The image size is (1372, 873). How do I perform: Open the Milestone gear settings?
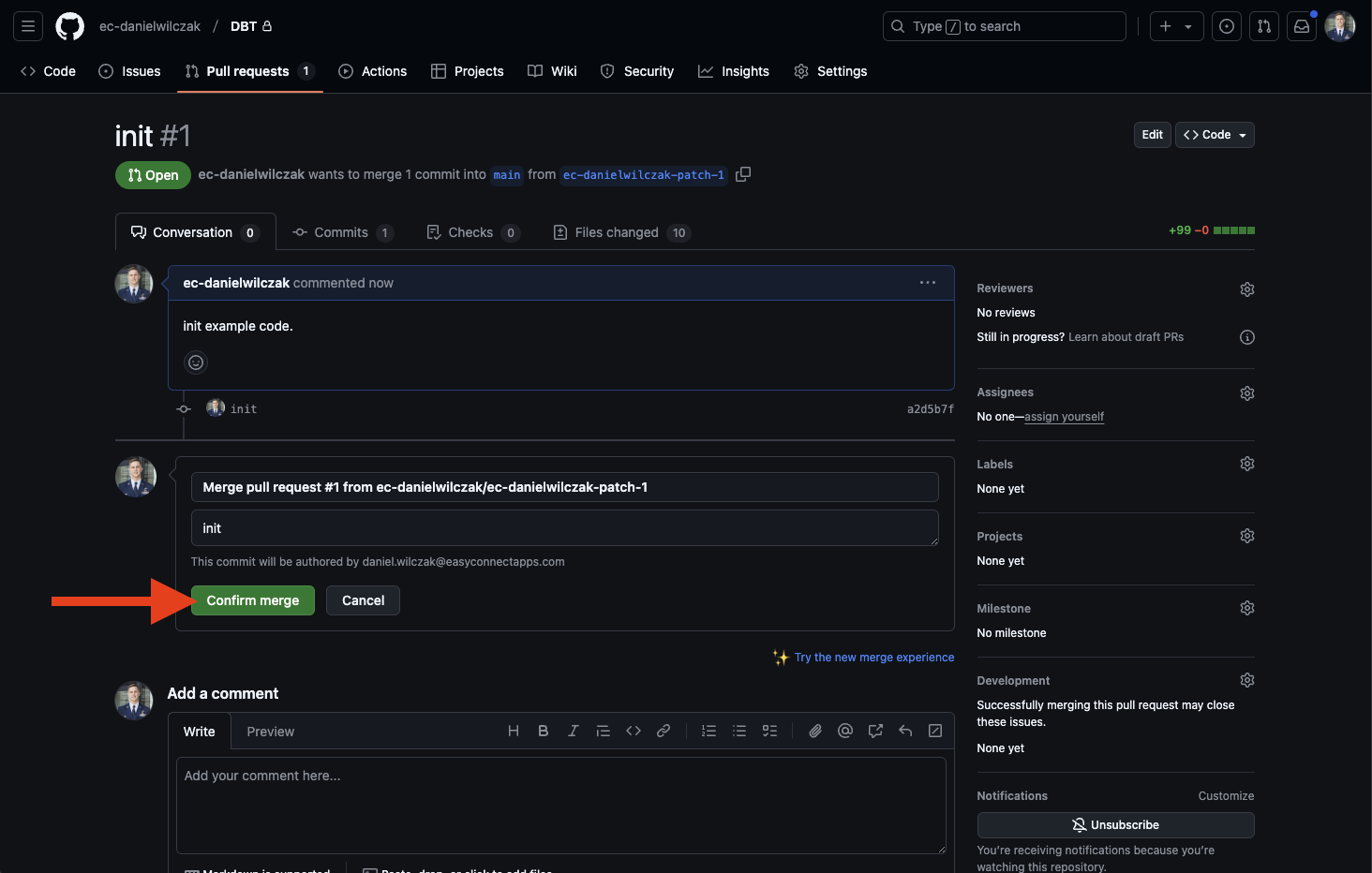[1247, 608]
